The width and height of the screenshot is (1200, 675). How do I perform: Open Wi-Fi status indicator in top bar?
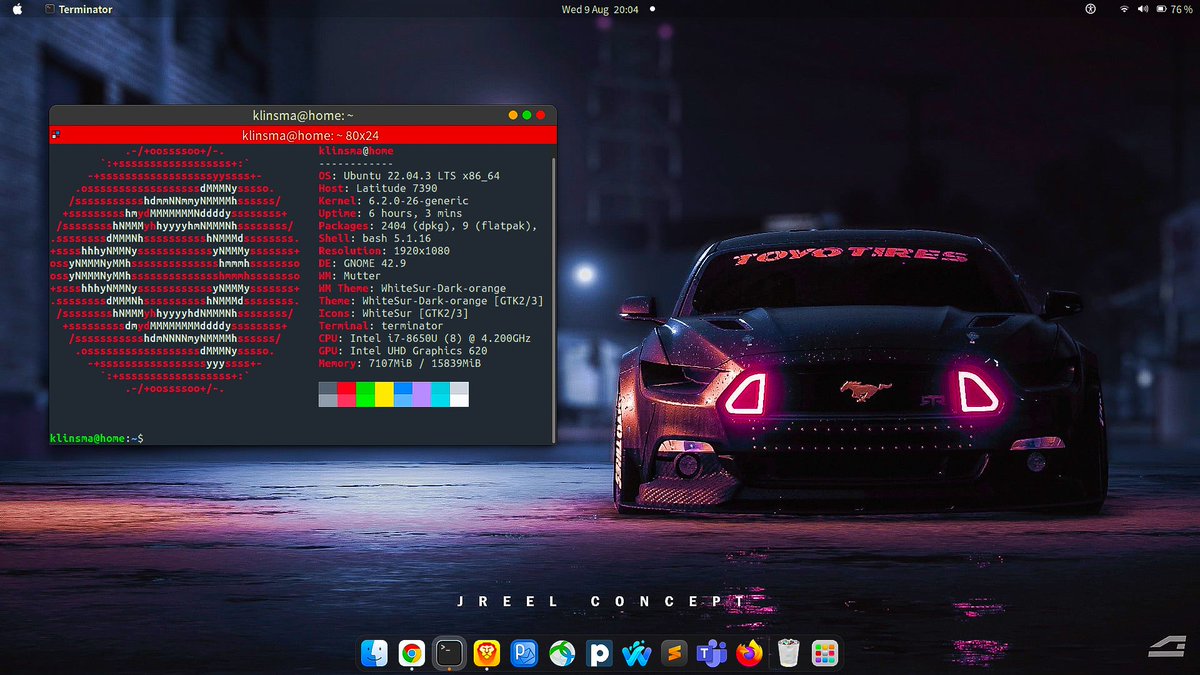coord(1124,9)
